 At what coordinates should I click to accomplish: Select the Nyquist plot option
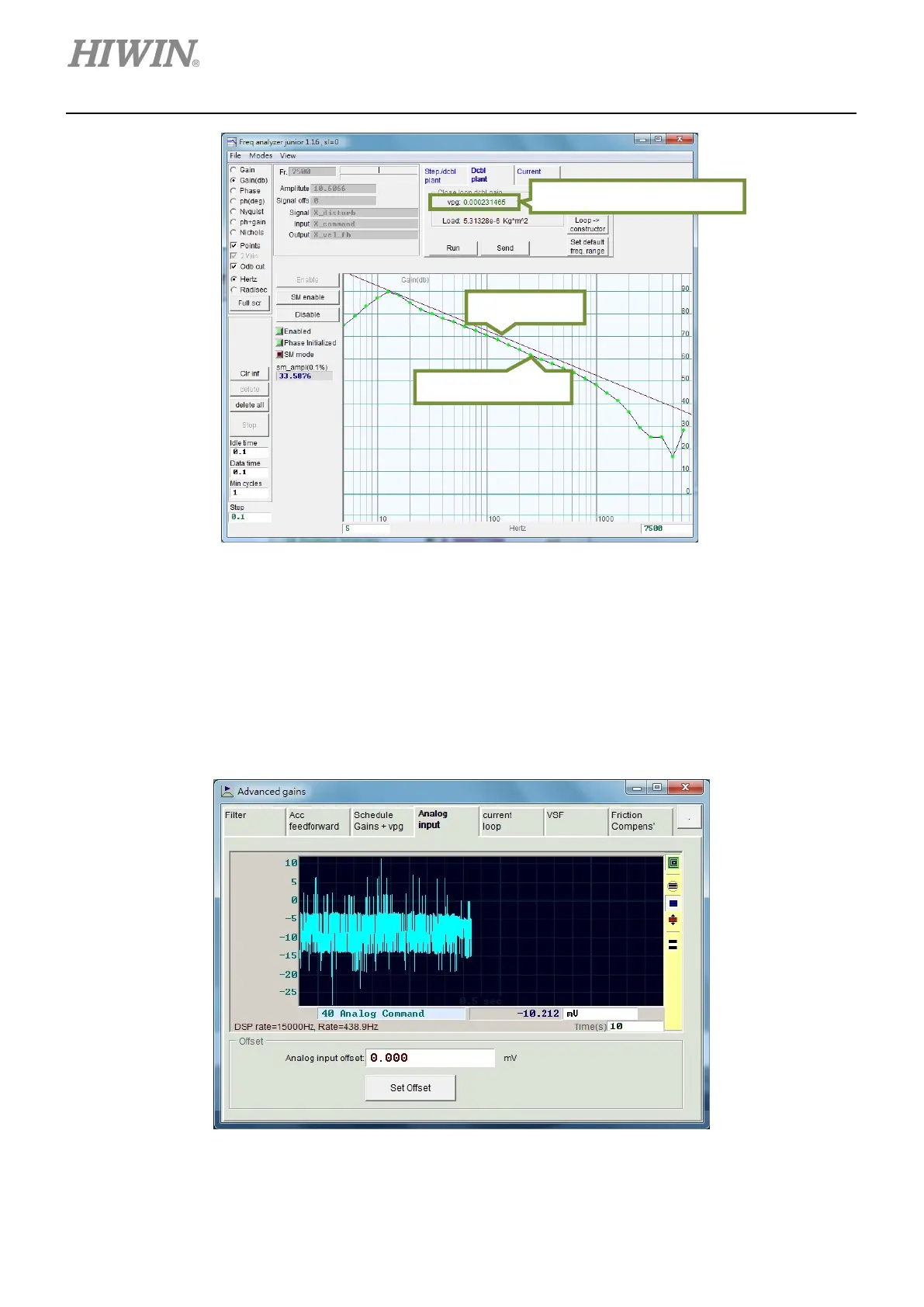234,212
